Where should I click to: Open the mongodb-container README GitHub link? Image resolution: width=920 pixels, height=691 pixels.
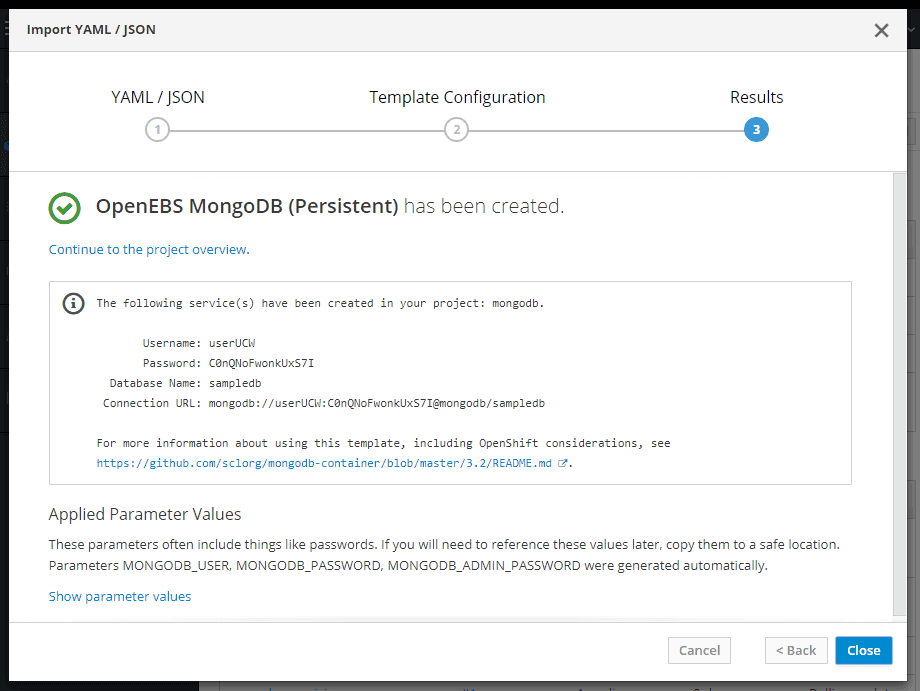pos(324,463)
